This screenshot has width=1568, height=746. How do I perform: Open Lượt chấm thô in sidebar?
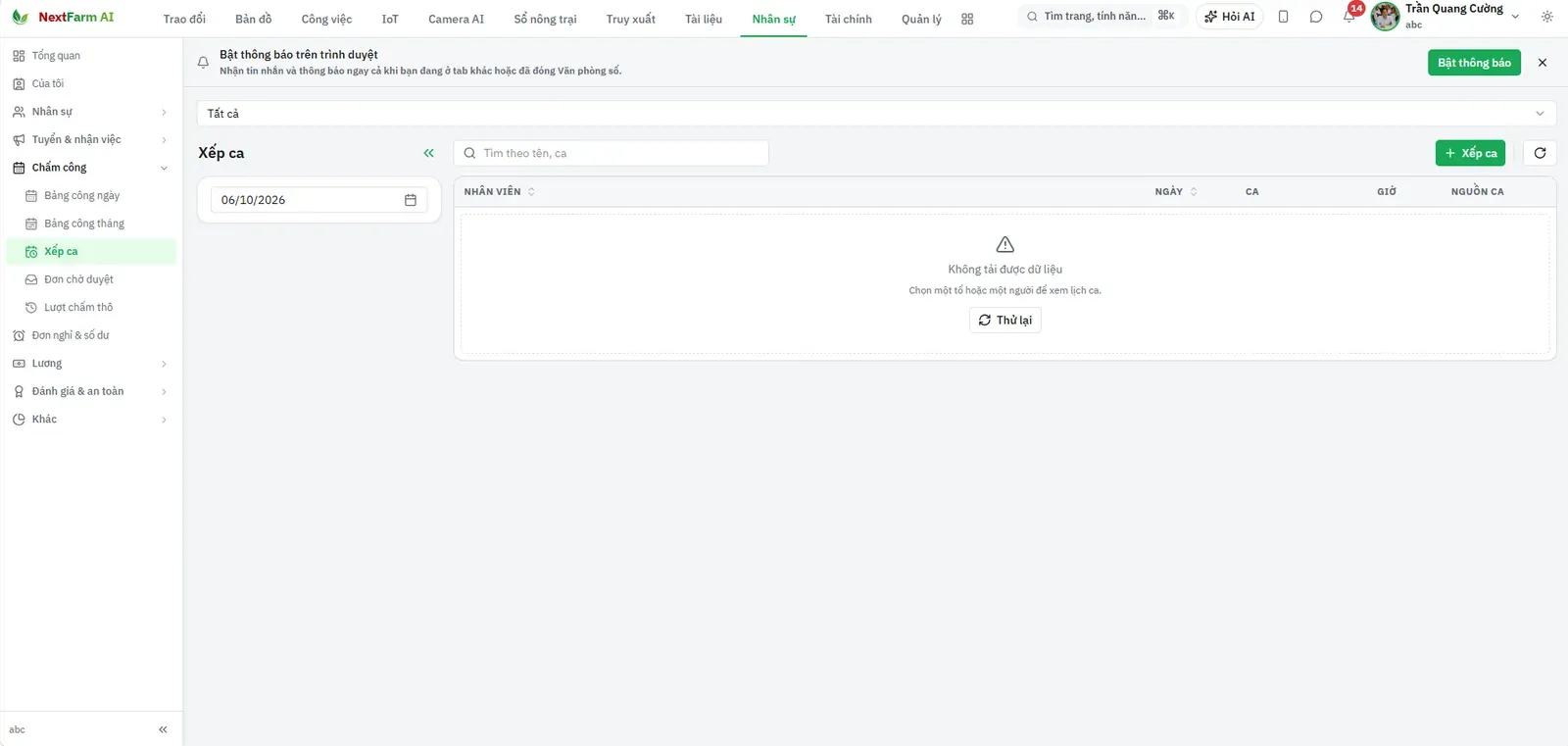91,307
